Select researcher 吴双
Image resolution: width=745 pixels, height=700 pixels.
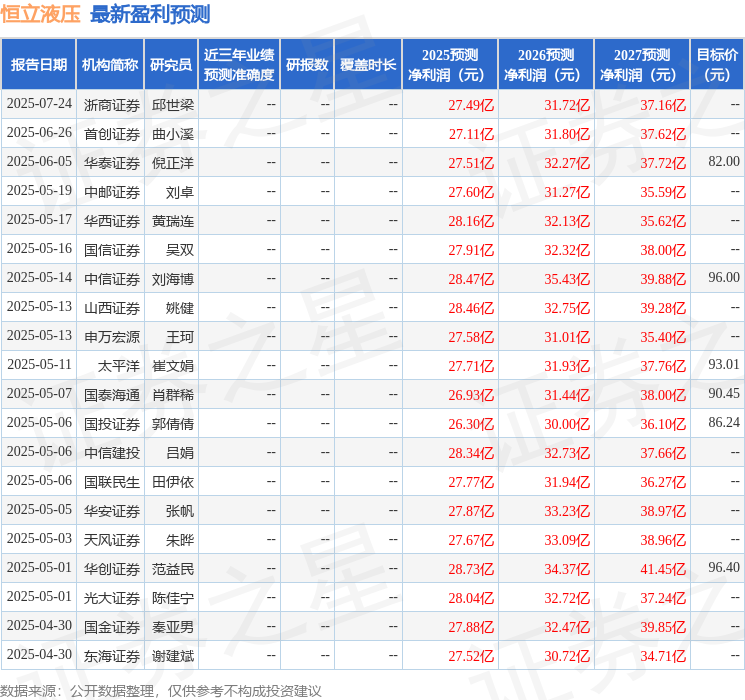[x=180, y=250]
